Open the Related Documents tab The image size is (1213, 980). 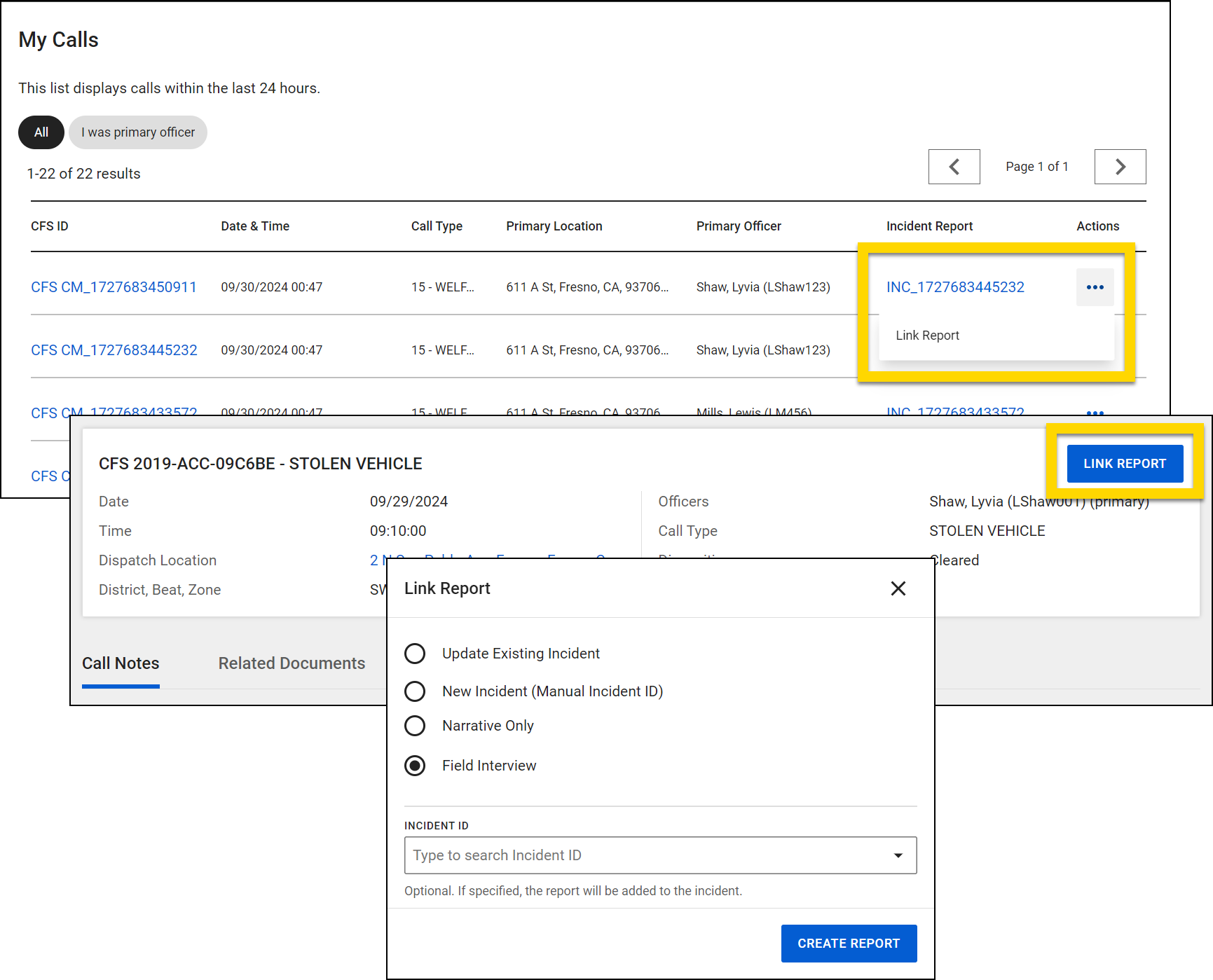[x=292, y=663]
